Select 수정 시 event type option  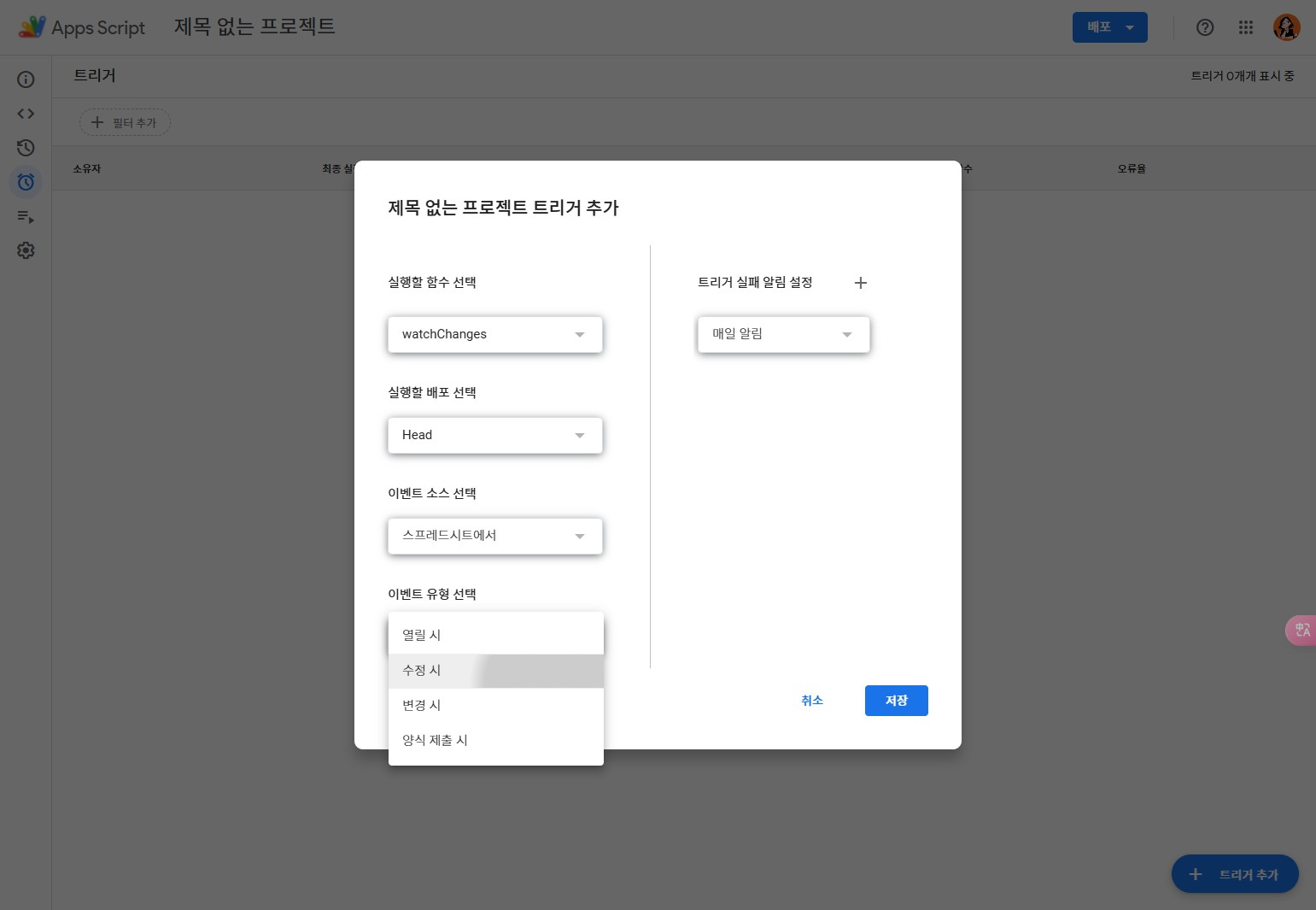(x=496, y=671)
